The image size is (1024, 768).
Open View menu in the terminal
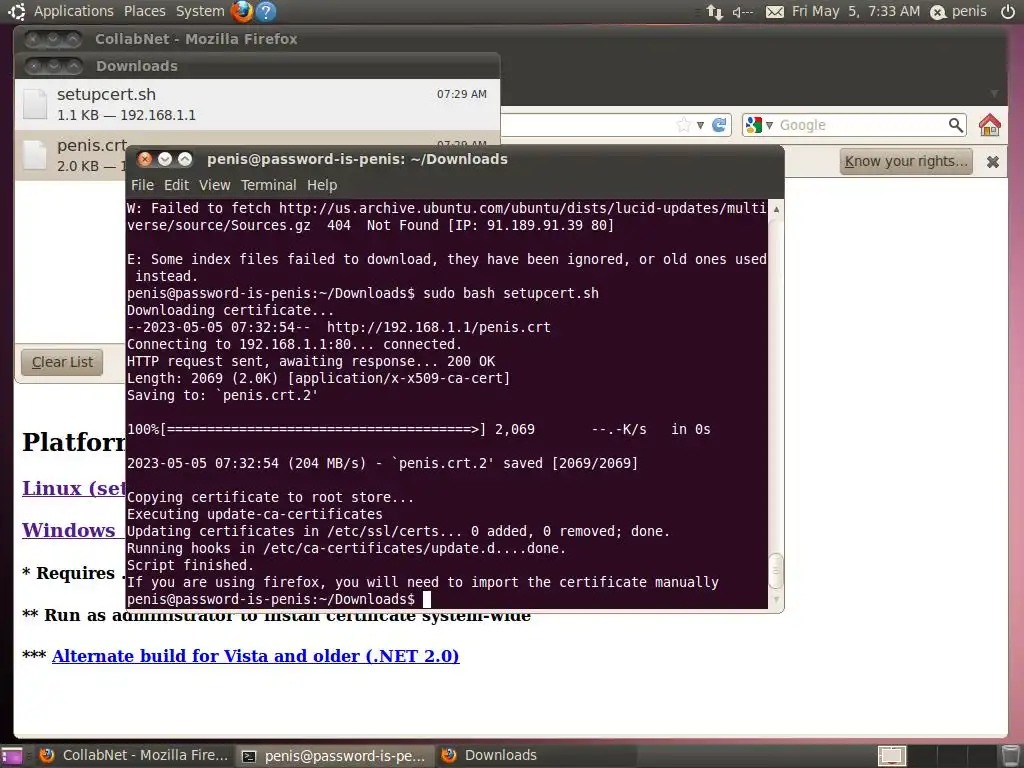coord(215,185)
